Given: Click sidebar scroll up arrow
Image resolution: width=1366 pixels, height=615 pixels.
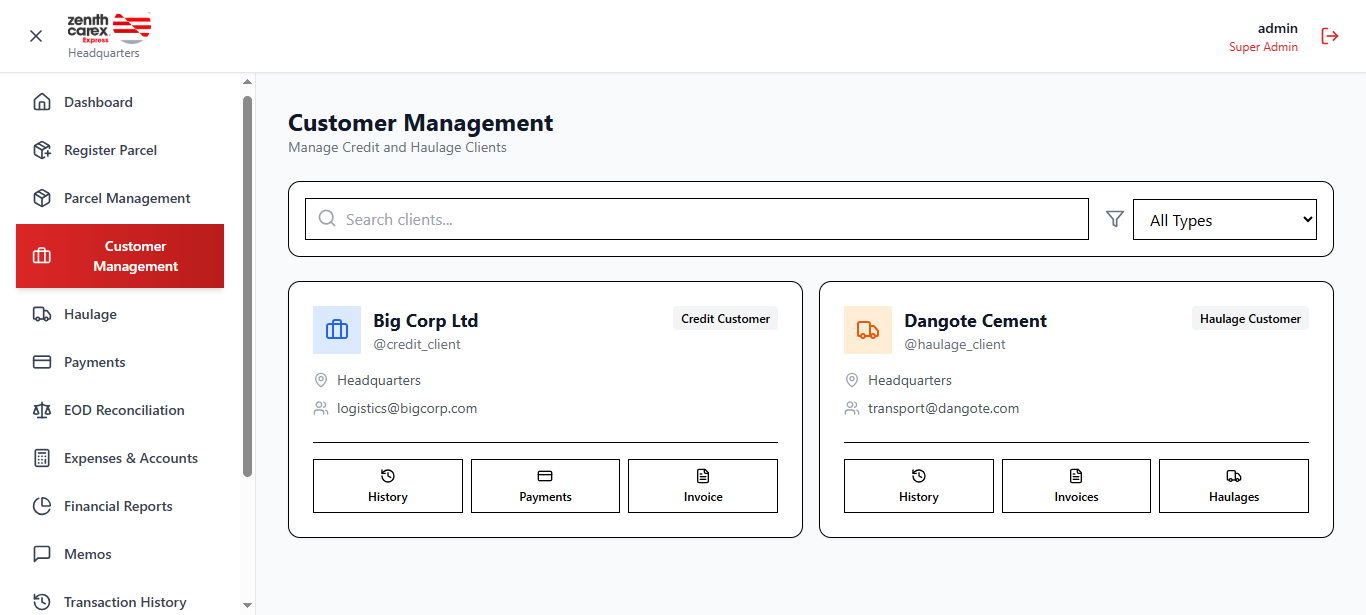Looking at the screenshot, I should (247, 82).
